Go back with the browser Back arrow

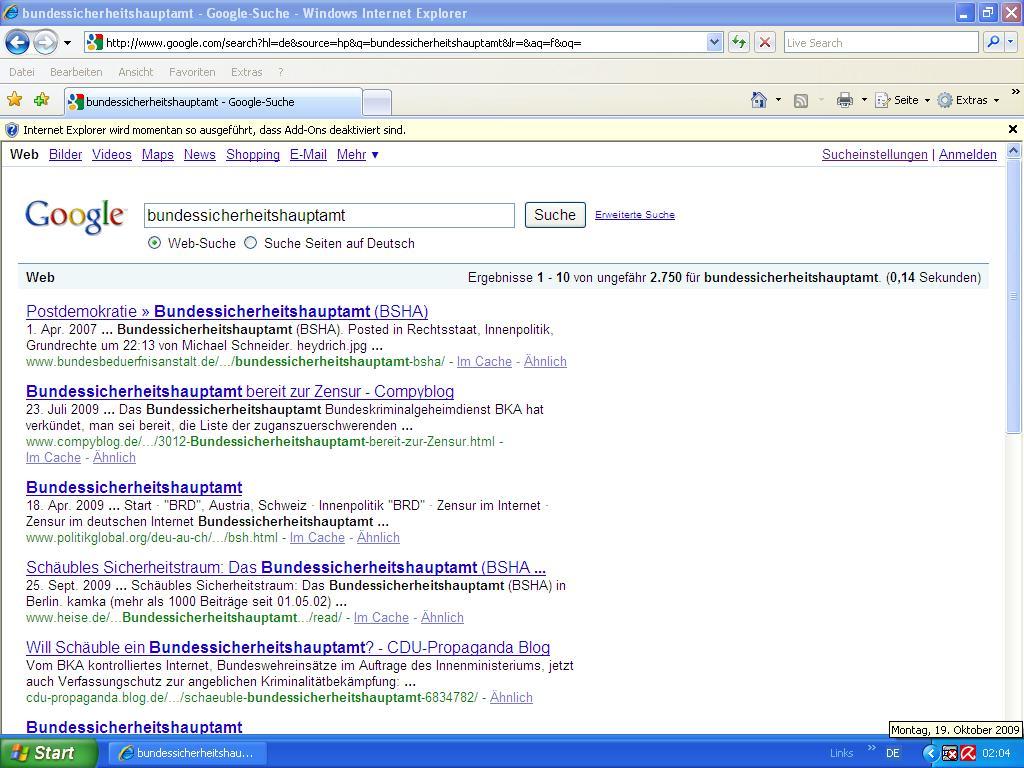click(x=18, y=43)
